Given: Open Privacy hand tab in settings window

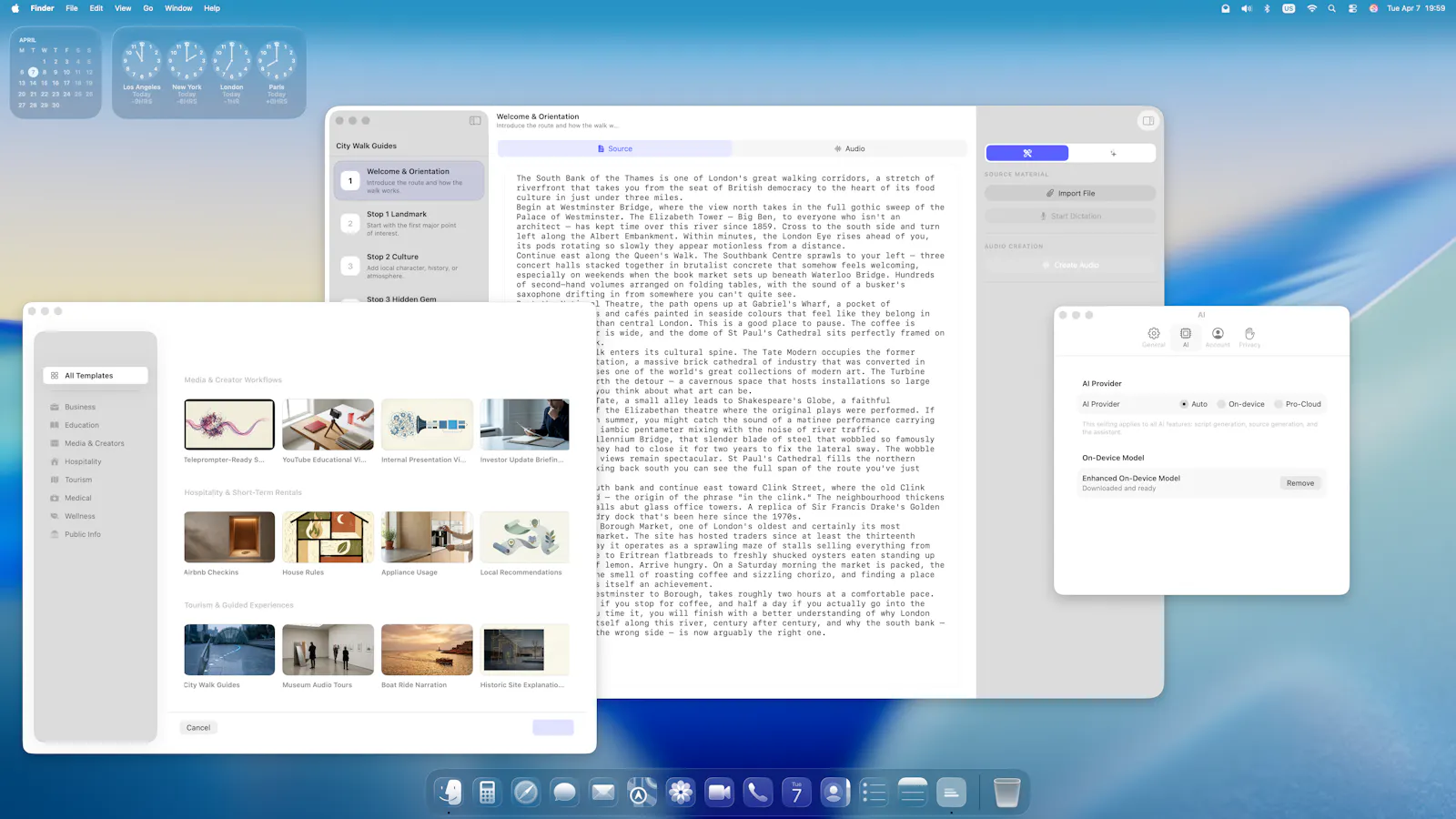Looking at the screenshot, I should coord(1250,338).
